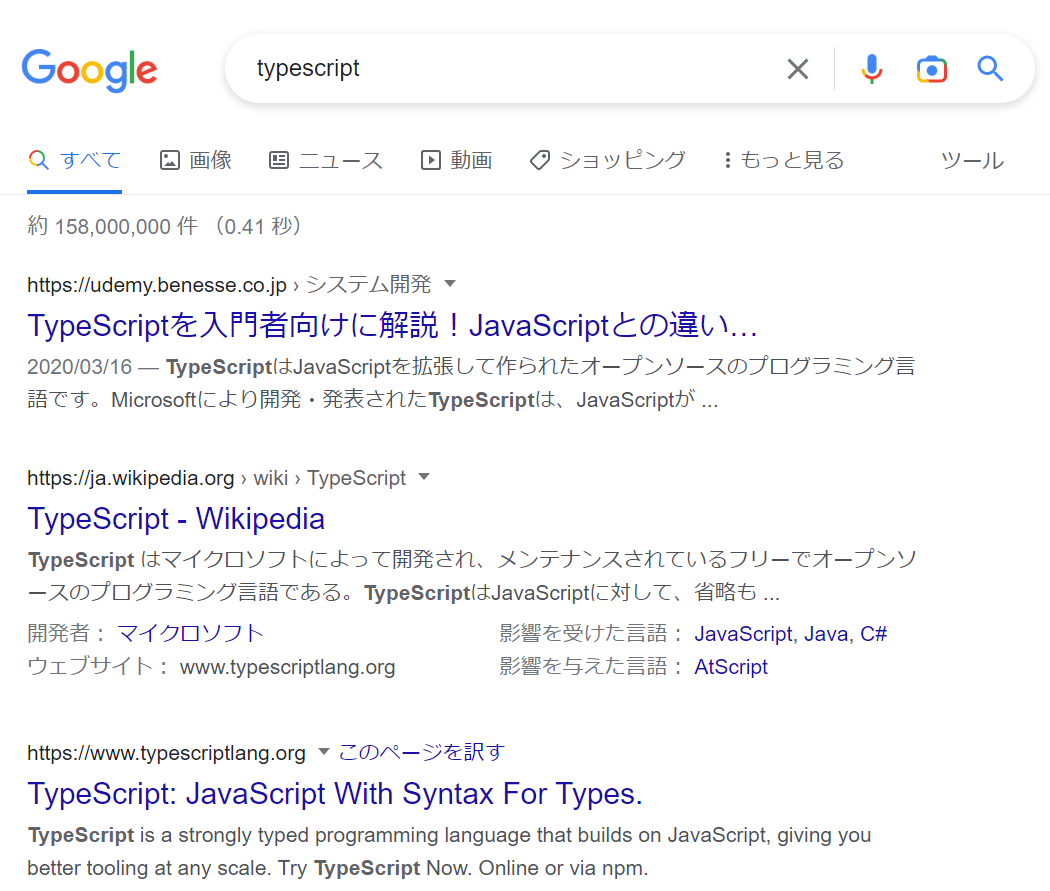Open the TypeScript Wikipedia article link
This screenshot has width=1050, height=891.
[x=176, y=519]
